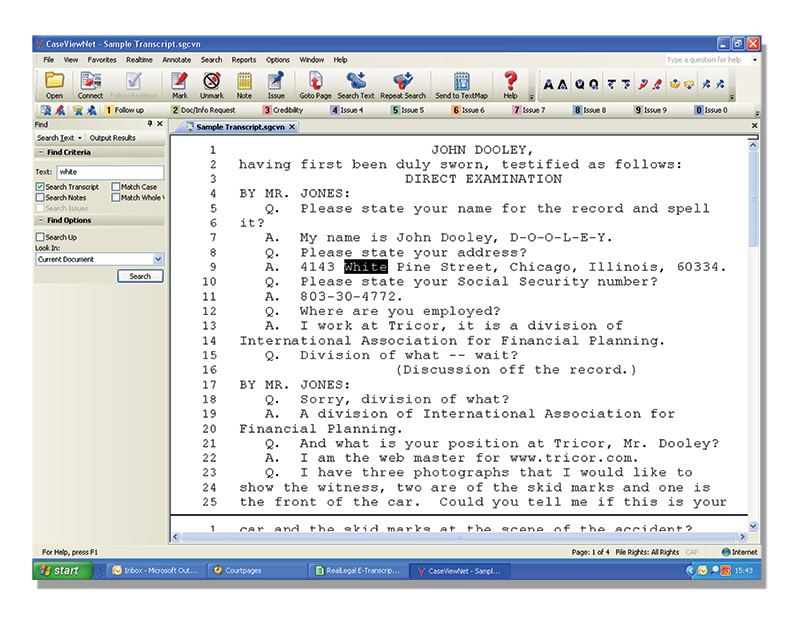Click previous Answer navigation icon (A up arrow)

pos(548,84)
